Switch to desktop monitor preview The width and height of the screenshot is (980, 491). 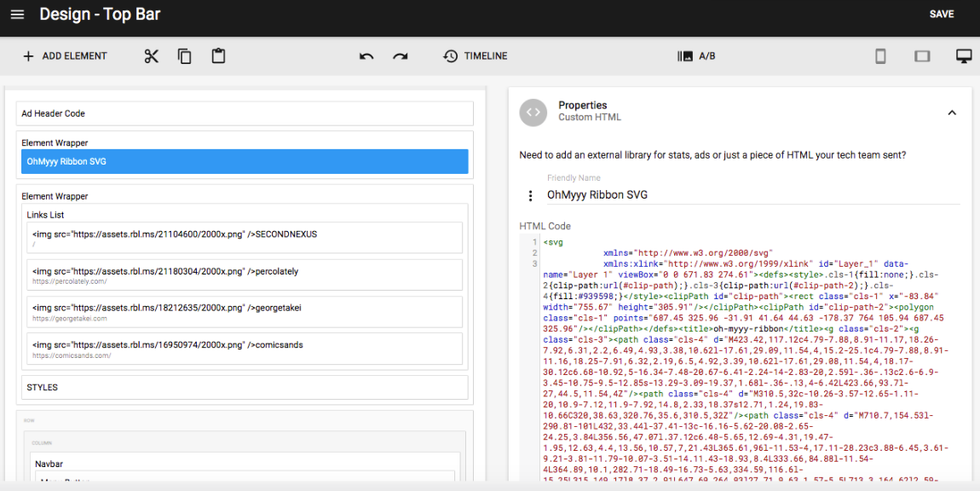coord(963,56)
